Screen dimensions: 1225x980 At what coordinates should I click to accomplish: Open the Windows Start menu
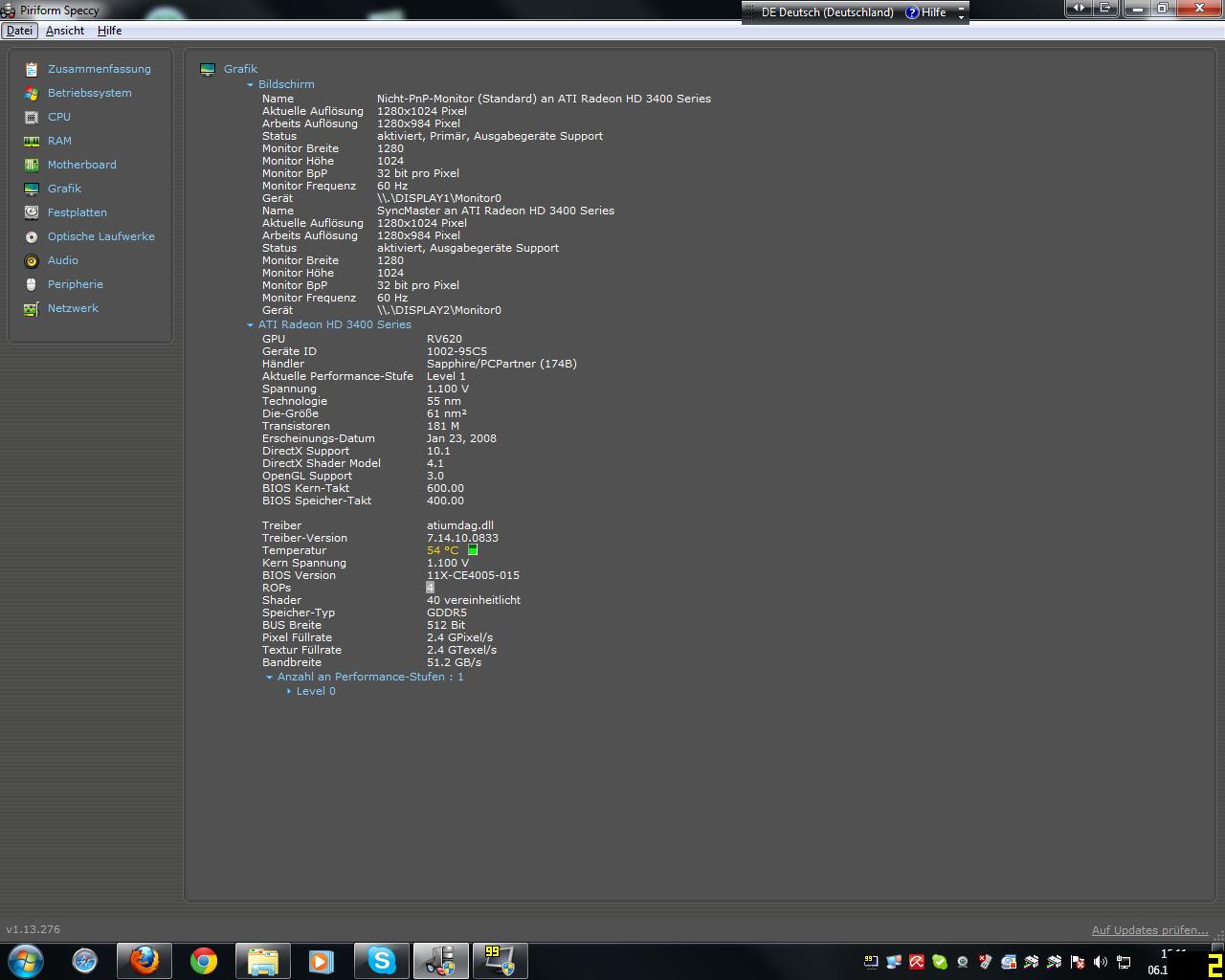coord(26,961)
